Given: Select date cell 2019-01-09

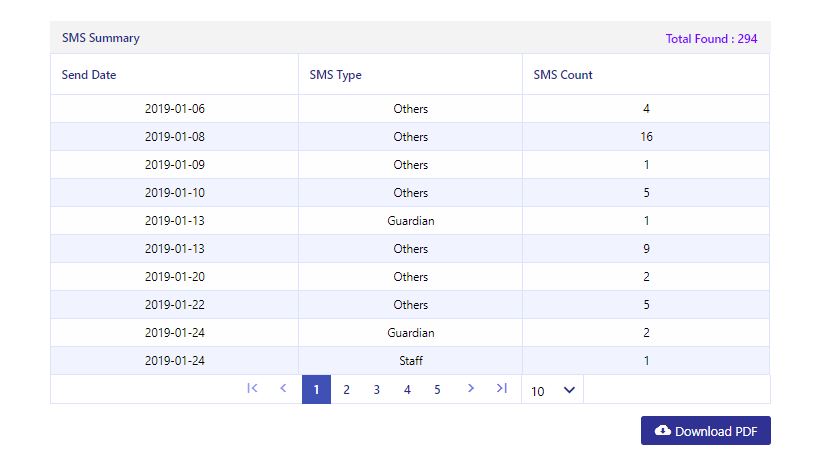Looking at the screenshot, I should 175,165.
